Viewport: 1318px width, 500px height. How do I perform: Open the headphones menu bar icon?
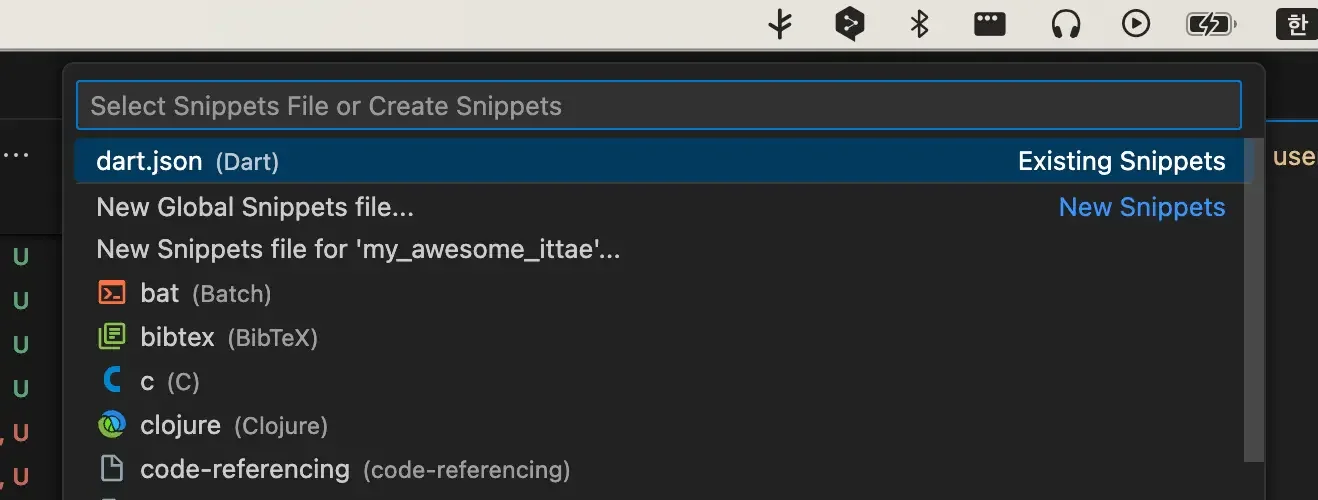coord(1066,23)
